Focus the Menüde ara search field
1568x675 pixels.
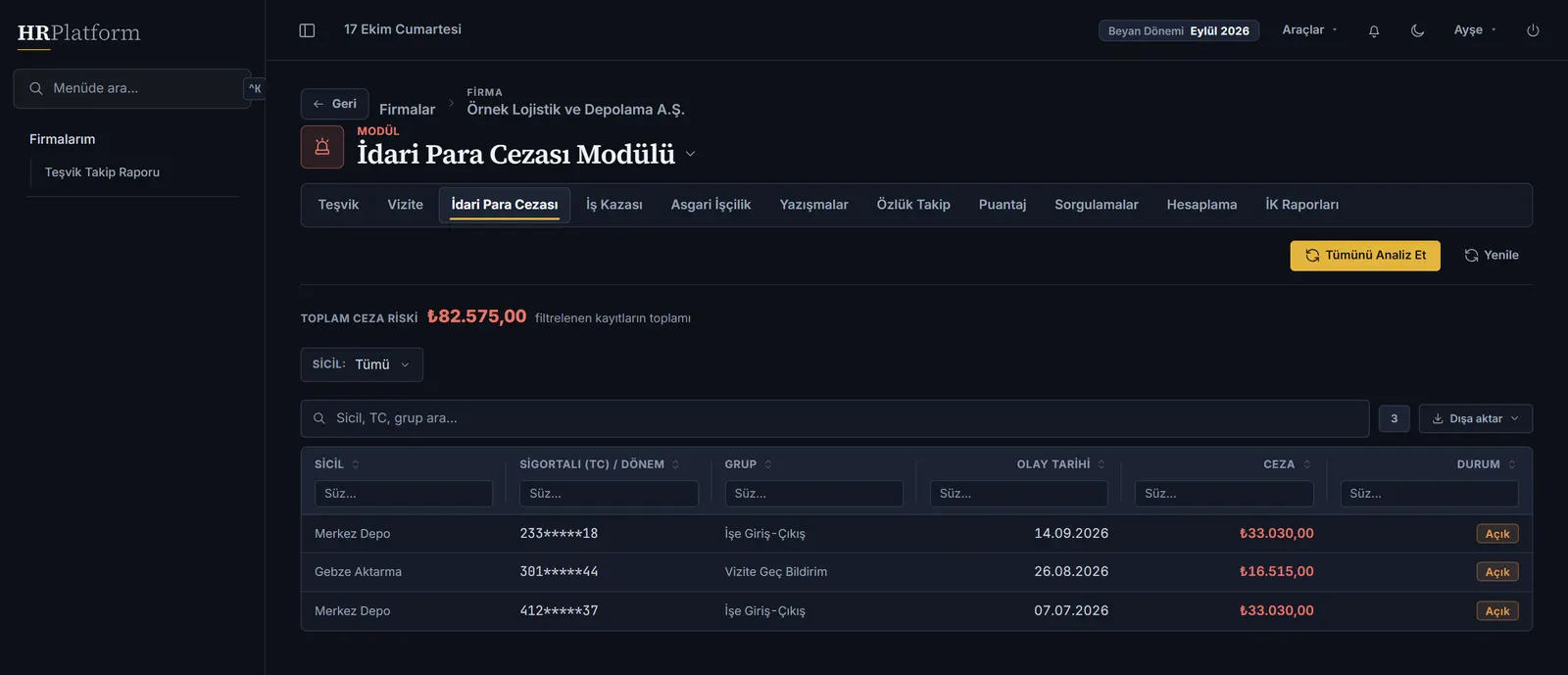tap(132, 88)
